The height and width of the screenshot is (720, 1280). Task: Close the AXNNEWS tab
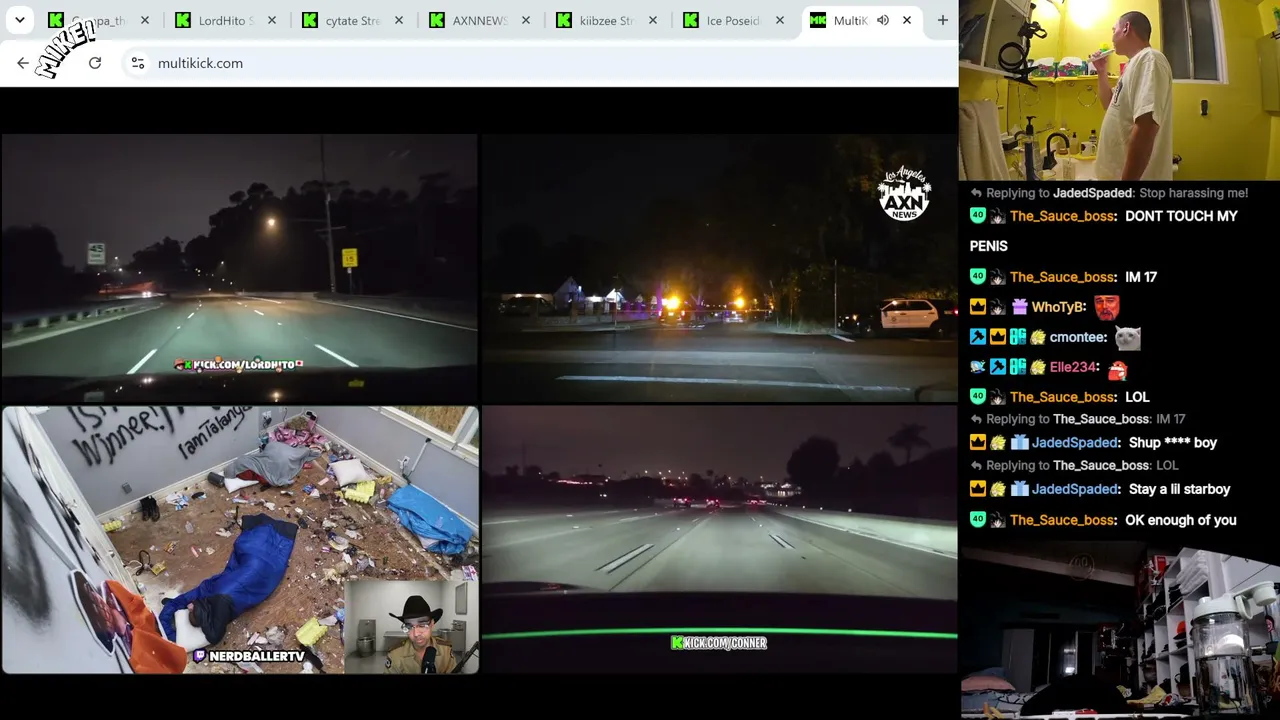coord(525,20)
